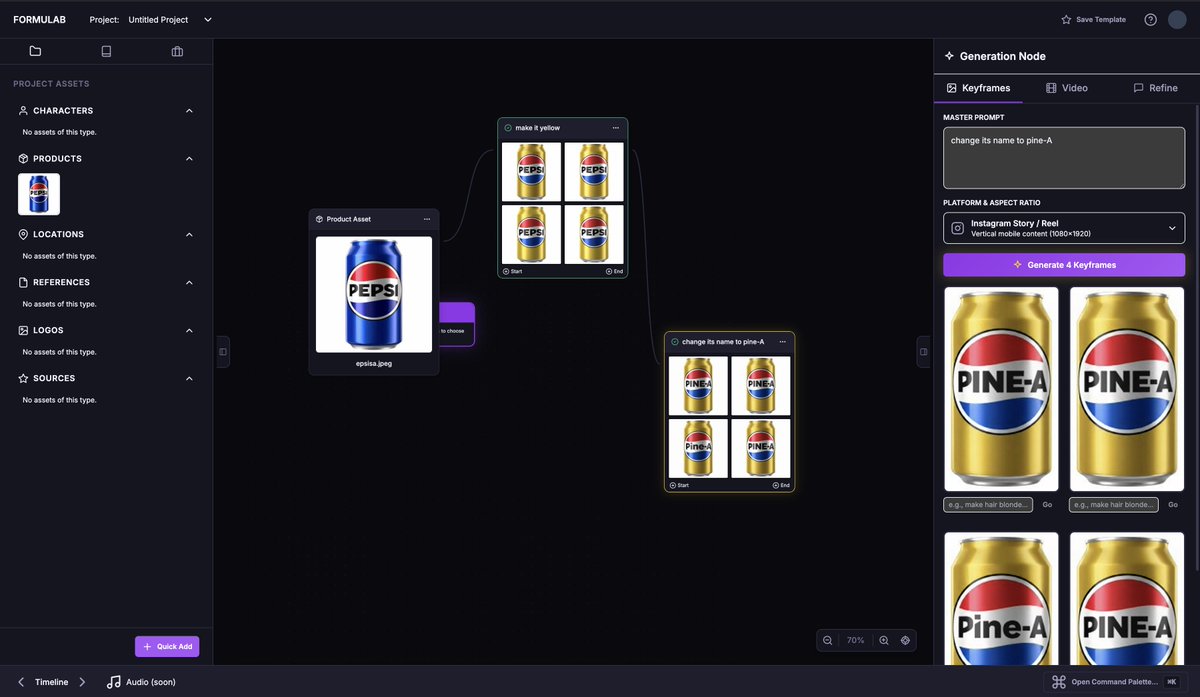
Task: Set End frame on pine-A node
Action: [781, 485]
